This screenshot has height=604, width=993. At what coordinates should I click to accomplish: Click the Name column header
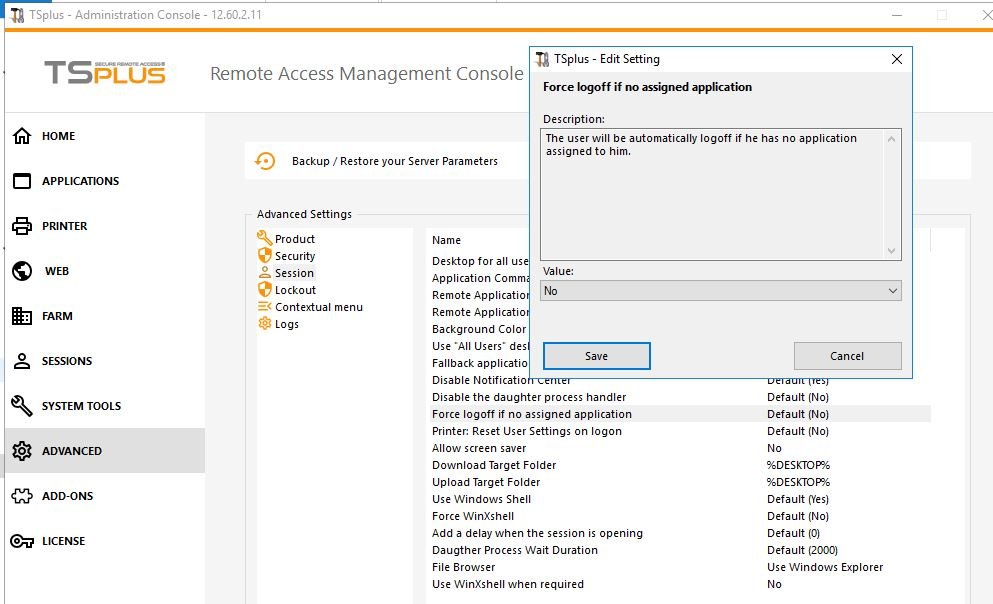point(446,240)
